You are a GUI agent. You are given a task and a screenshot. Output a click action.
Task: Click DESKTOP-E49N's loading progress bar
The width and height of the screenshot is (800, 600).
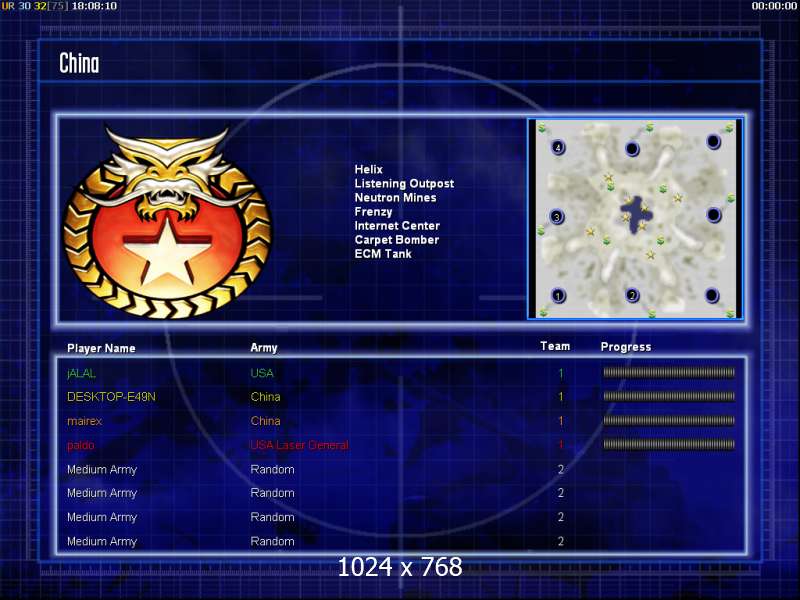(669, 396)
